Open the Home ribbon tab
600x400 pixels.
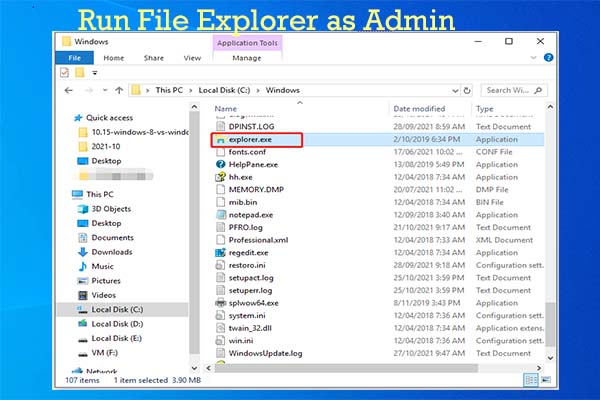tap(114, 58)
